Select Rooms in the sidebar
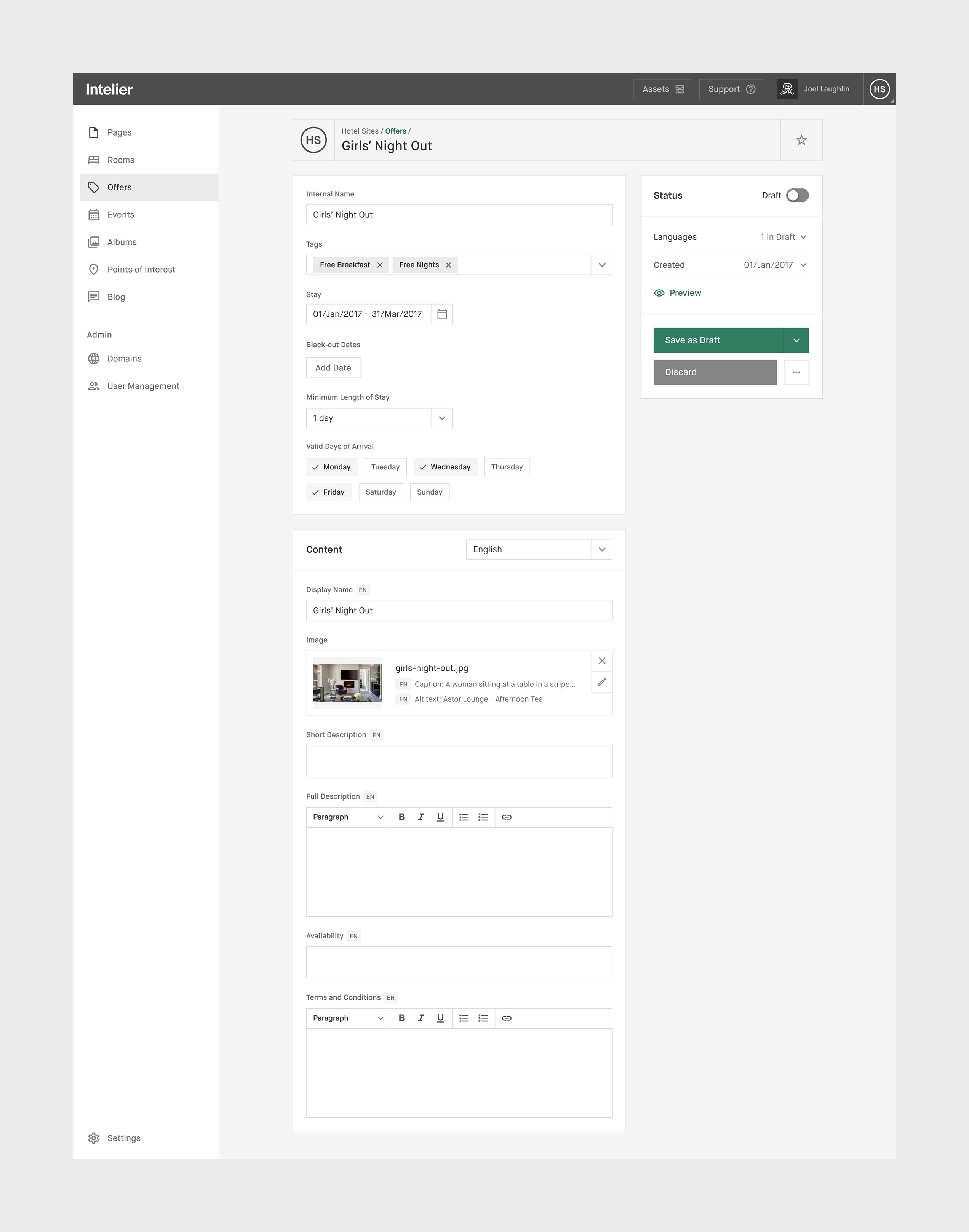The height and width of the screenshot is (1232, 969). coord(120,159)
